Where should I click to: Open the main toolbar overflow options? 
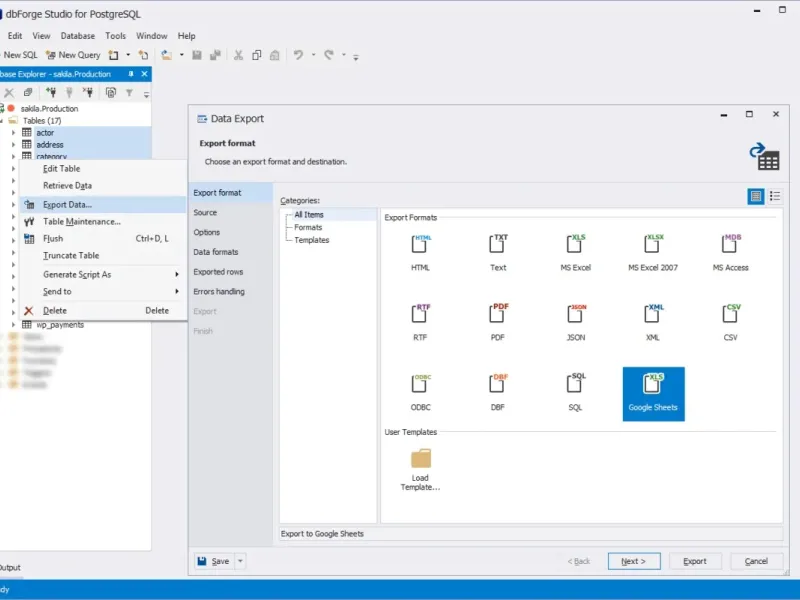tap(356, 57)
